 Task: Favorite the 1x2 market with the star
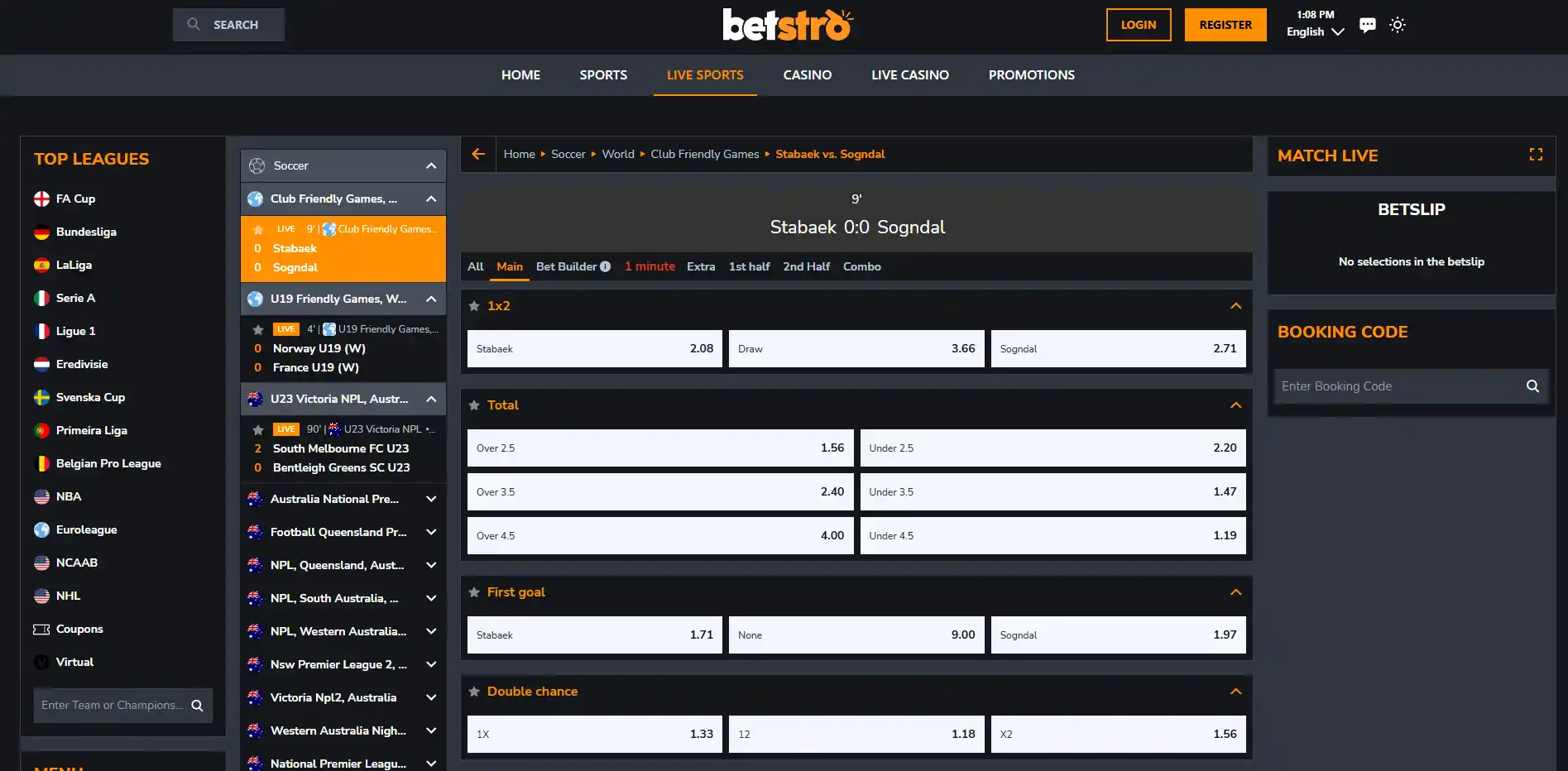[x=474, y=306]
